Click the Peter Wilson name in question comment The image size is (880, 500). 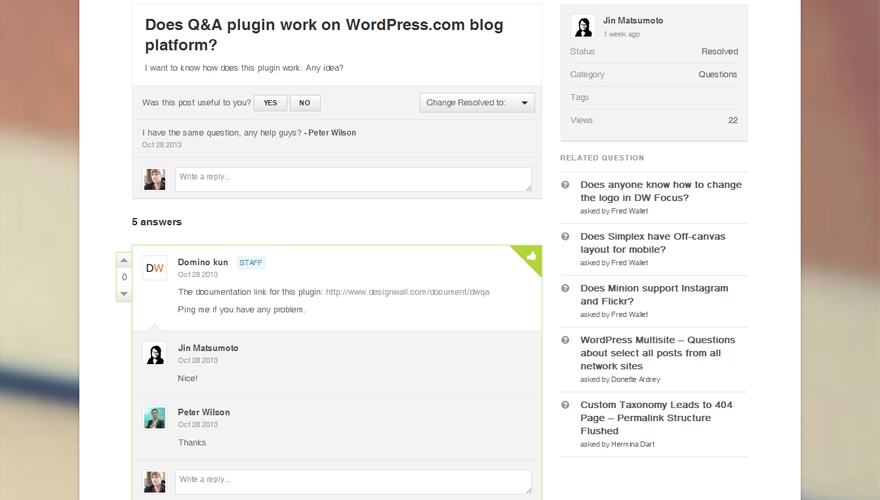coord(332,133)
